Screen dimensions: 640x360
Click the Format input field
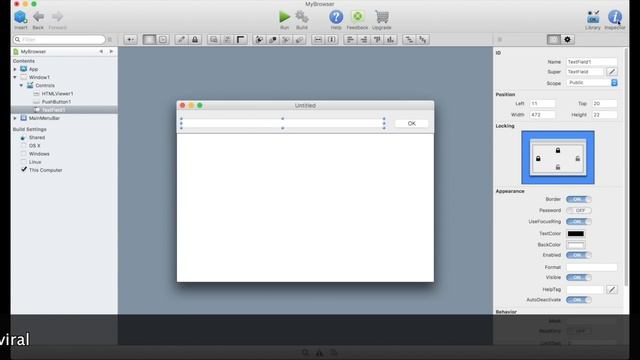point(591,267)
